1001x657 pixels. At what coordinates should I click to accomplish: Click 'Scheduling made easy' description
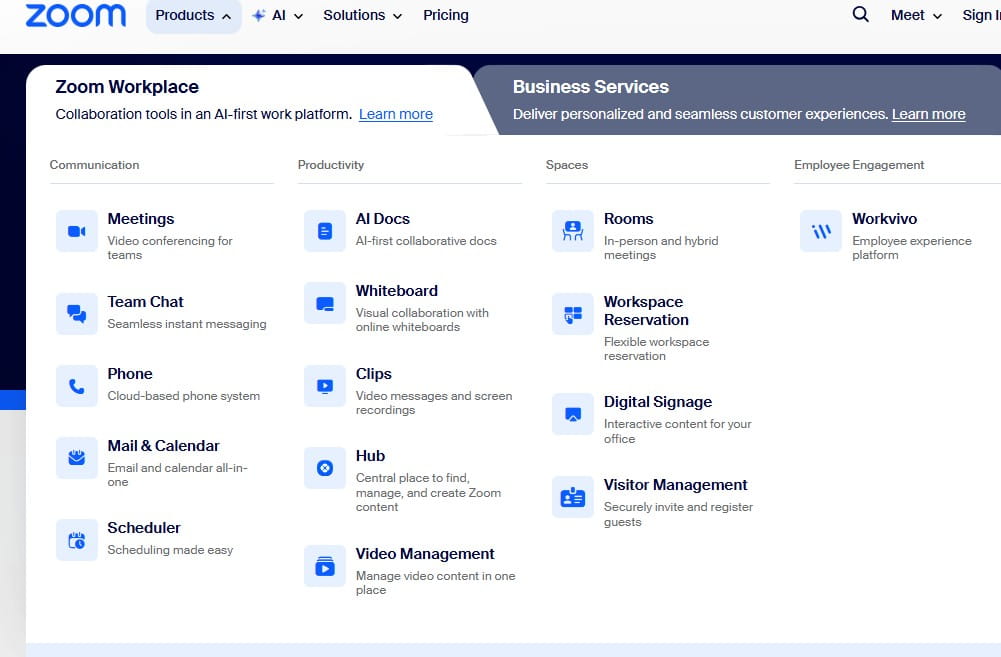tap(170, 550)
